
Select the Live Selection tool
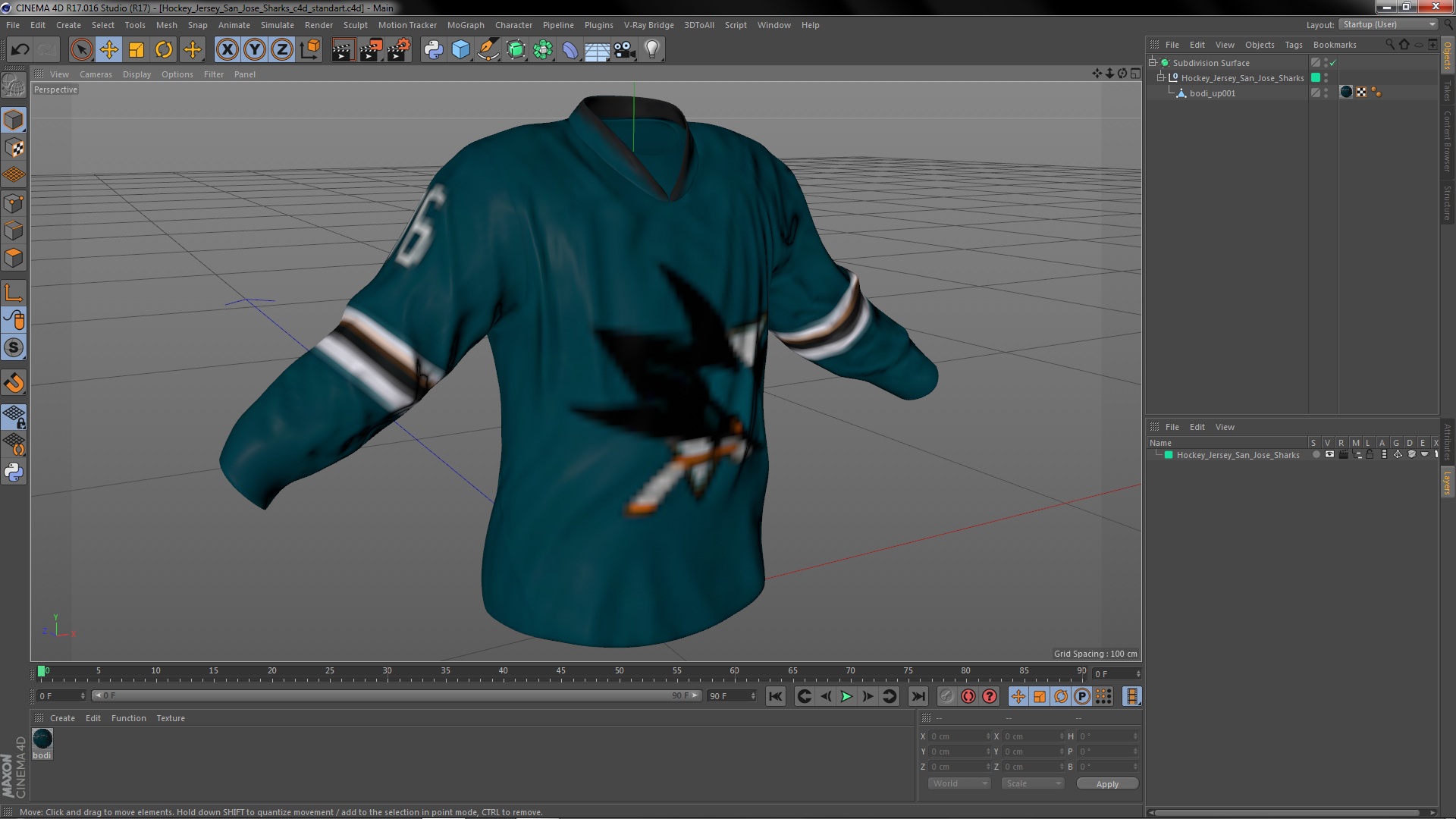tap(81, 50)
